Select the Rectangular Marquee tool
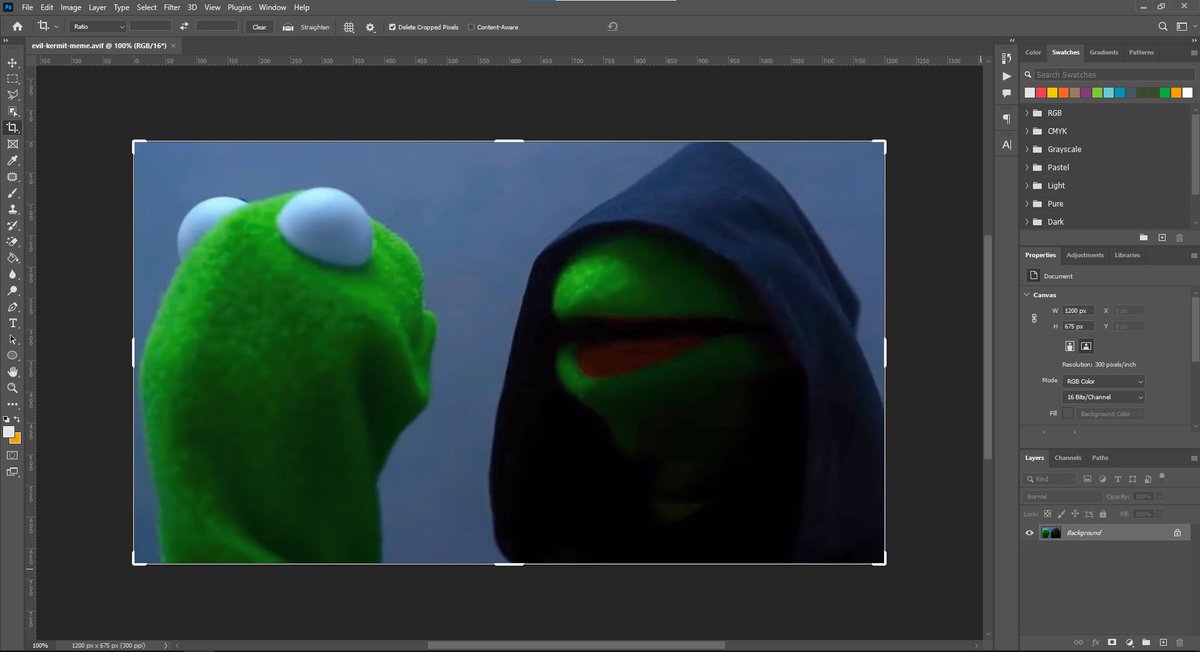Viewport: 1200px width, 652px height. tap(13, 78)
